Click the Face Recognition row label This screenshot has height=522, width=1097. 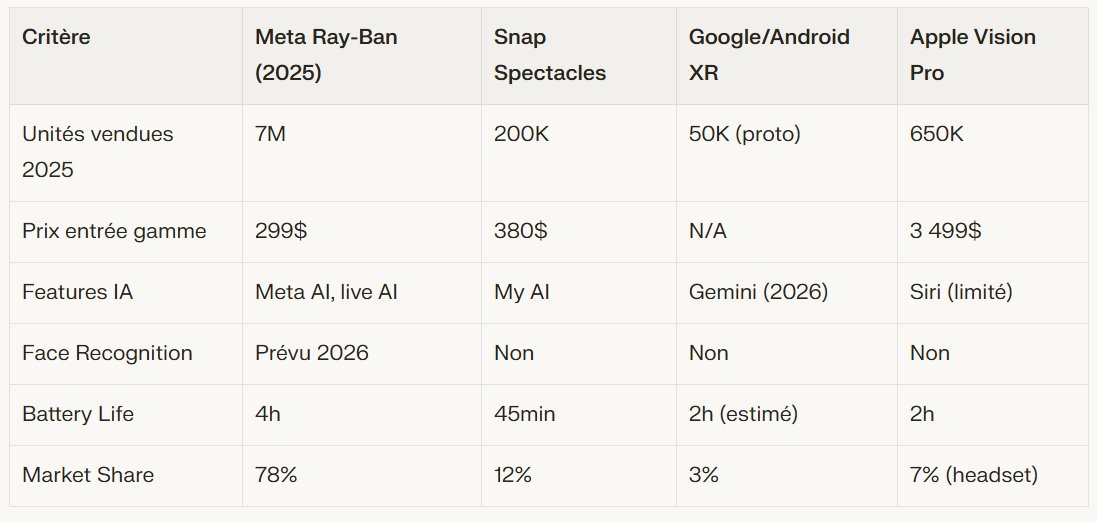coord(107,353)
